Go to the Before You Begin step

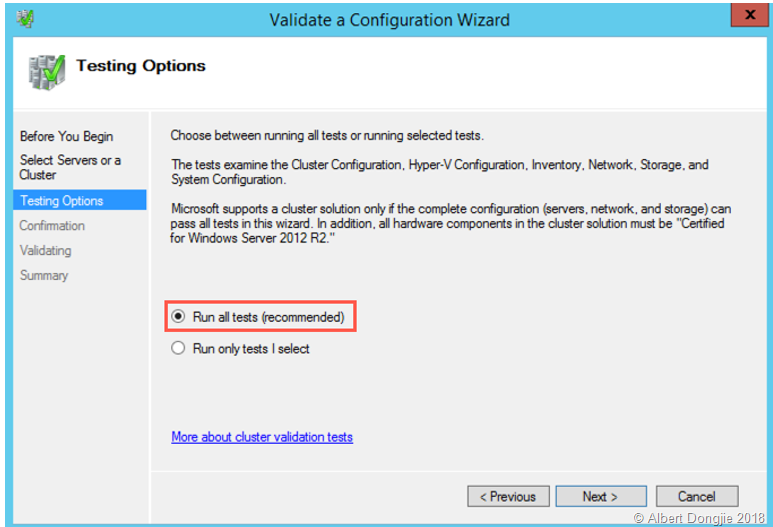click(66, 136)
